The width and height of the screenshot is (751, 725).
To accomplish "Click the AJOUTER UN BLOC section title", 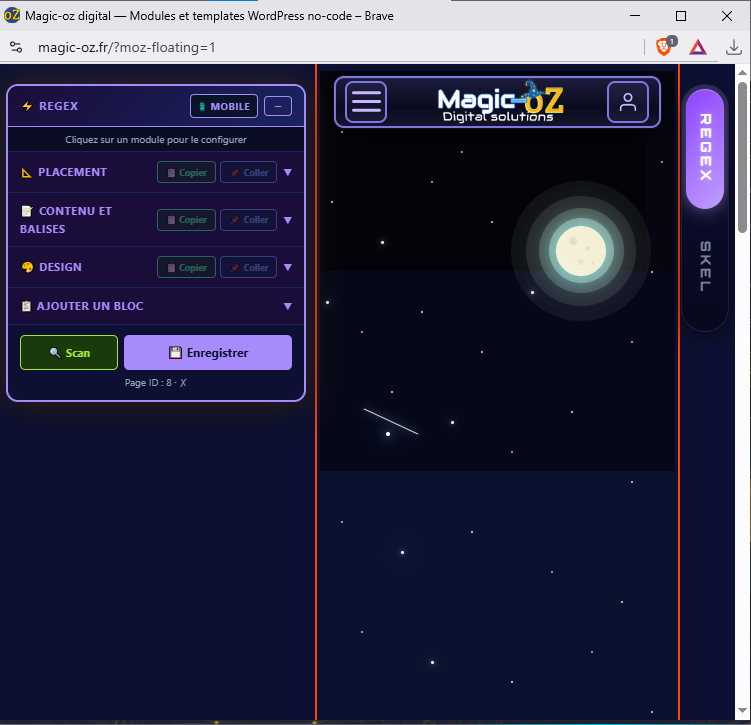I will pyautogui.click(x=90, y=306).
